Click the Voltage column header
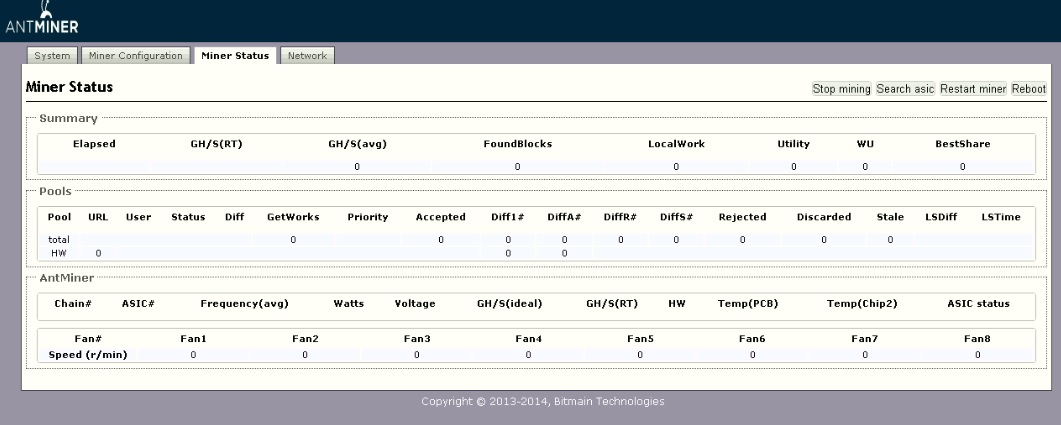 click(x=415, y=304)
